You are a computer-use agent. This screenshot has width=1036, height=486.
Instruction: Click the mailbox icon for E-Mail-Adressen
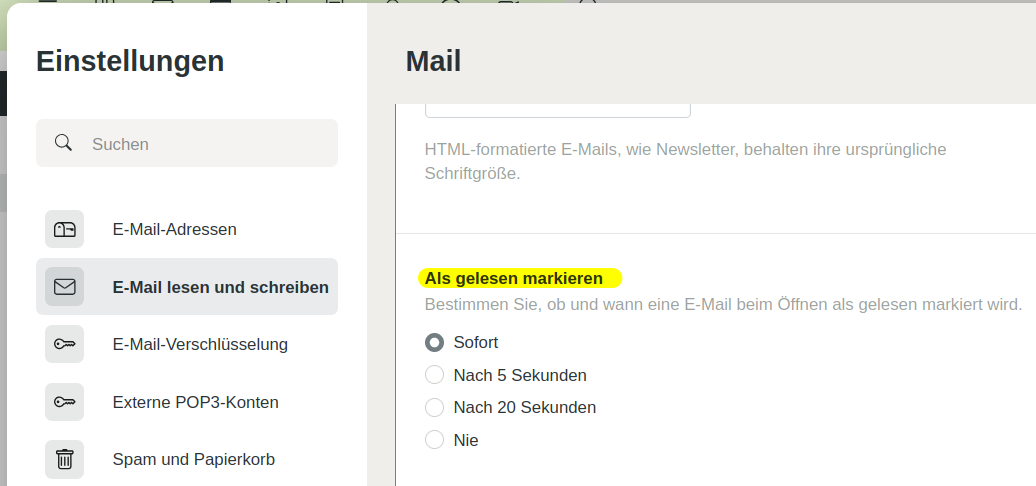[65, 229]
